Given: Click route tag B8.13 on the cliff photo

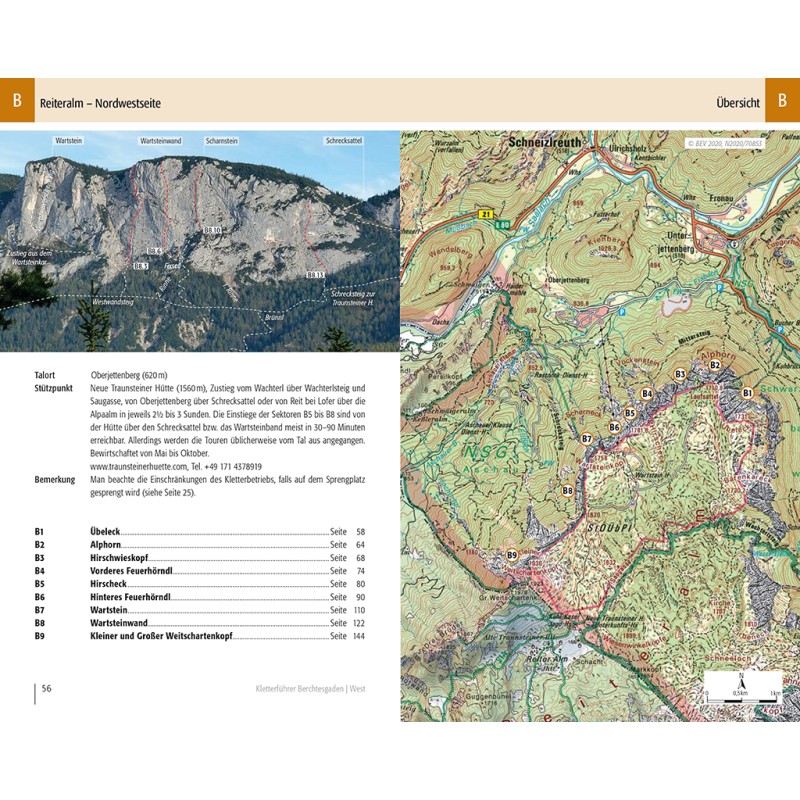Looking at the screenshot, I should click(315, 275).
